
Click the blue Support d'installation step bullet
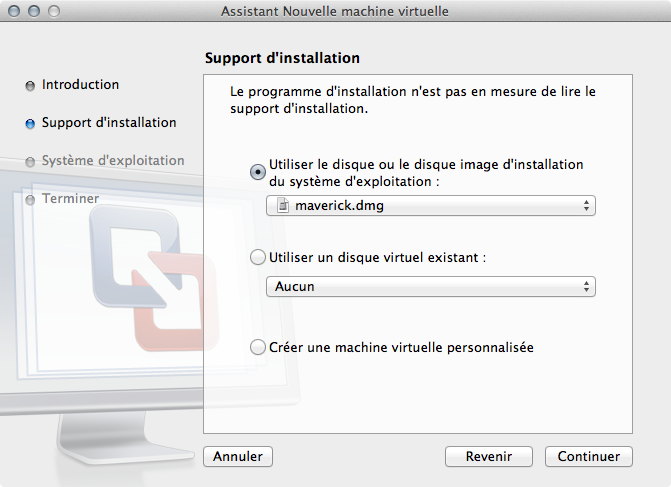pyautogui.click(x=30, y=124)
